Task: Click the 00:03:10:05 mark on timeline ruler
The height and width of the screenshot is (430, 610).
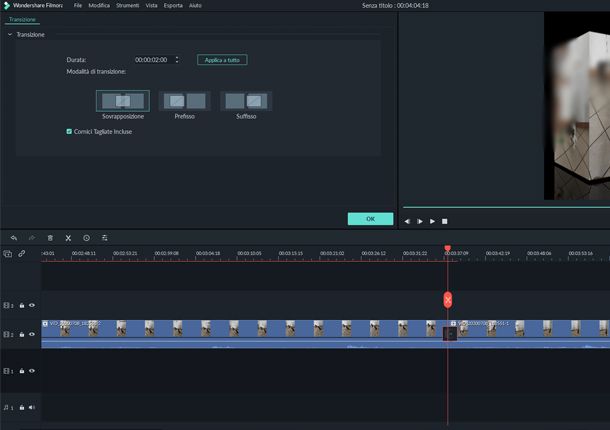Action: (x=249, y=253)
